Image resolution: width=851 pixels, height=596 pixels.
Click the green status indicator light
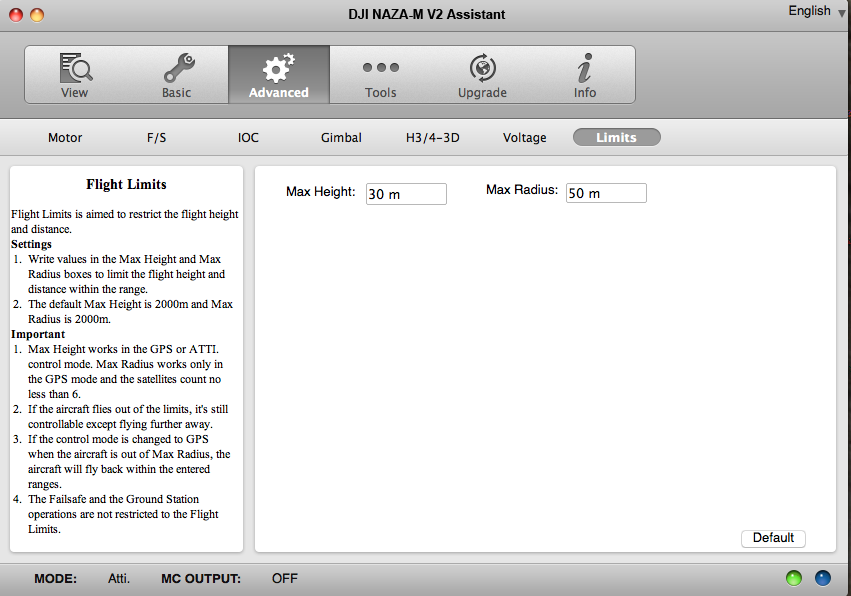click(x=794, y=578)
